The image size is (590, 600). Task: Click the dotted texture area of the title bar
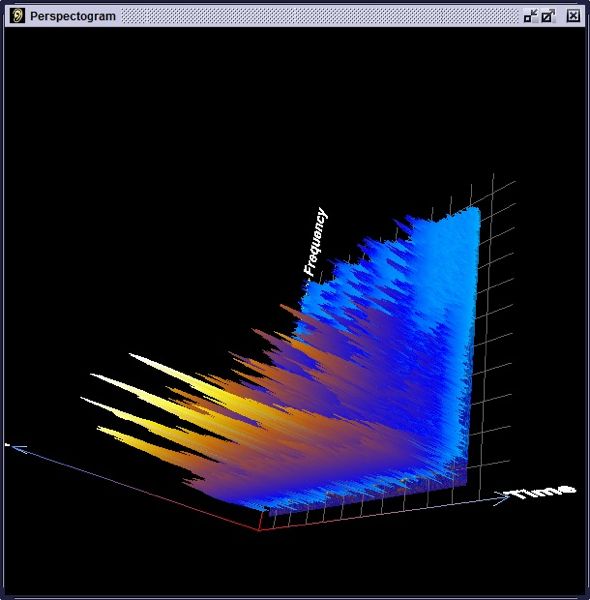pyautogui.click(x=320, y=16)
